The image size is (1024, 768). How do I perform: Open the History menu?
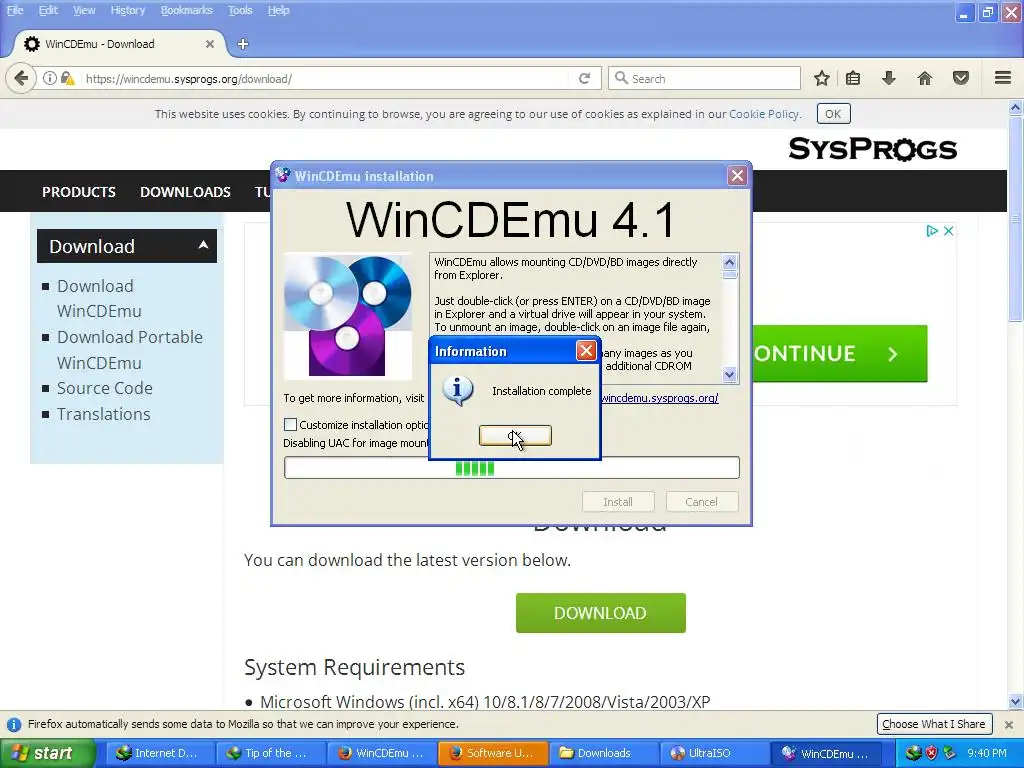127,10
